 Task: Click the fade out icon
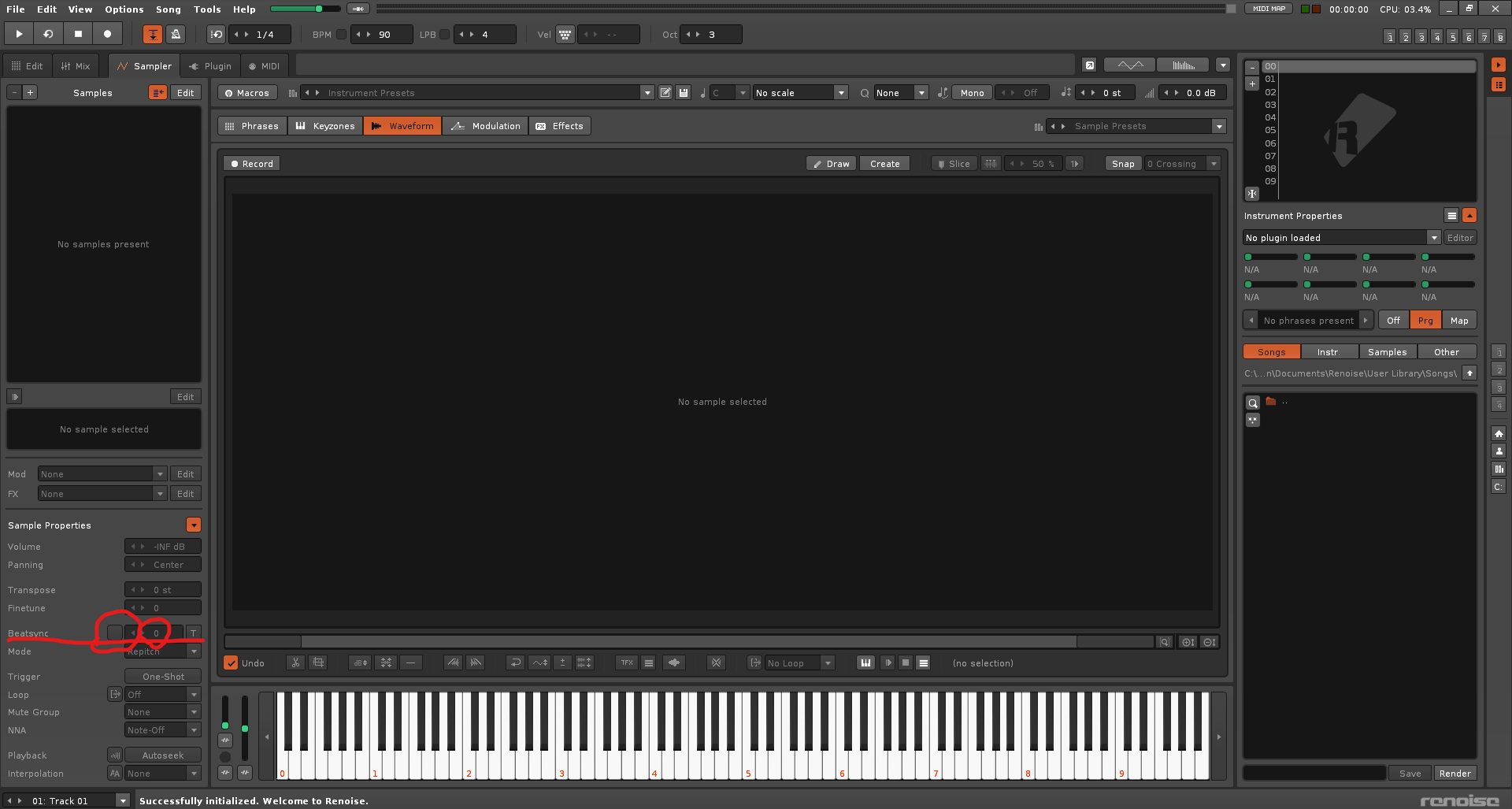[x=476, y=663]
